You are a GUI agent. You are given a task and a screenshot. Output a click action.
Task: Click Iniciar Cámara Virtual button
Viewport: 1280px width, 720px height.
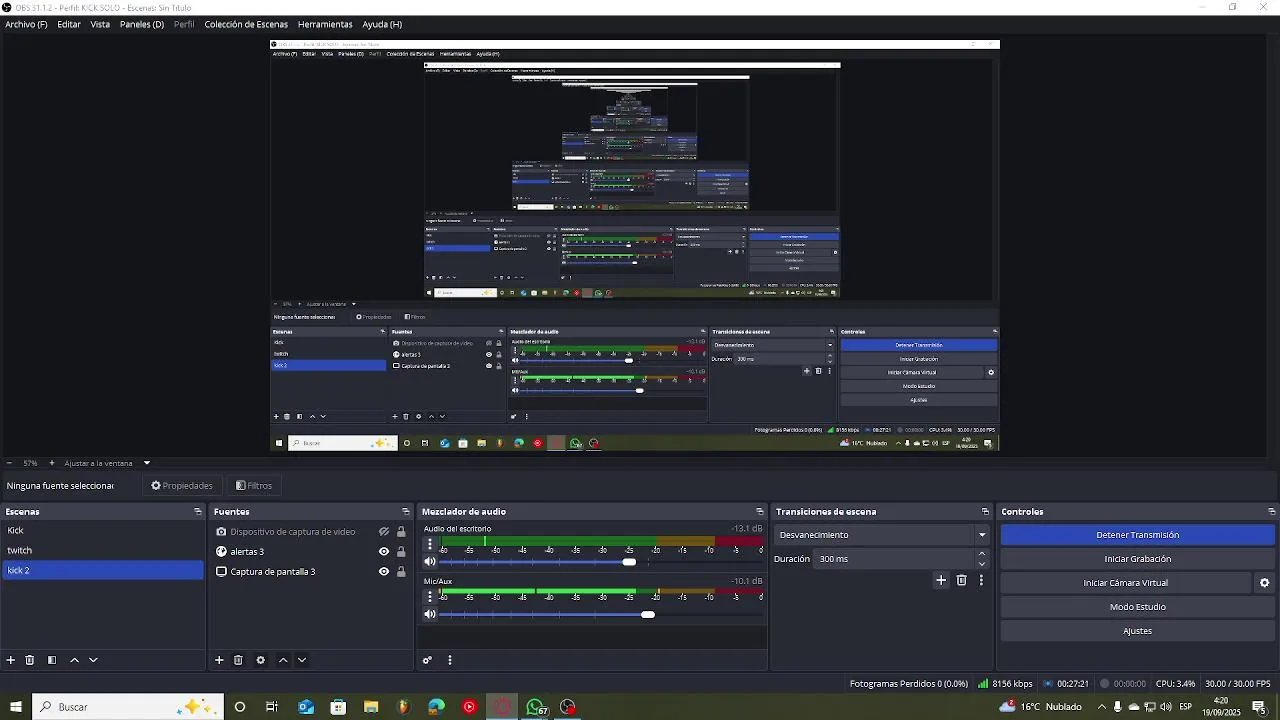pos(1126,583)
